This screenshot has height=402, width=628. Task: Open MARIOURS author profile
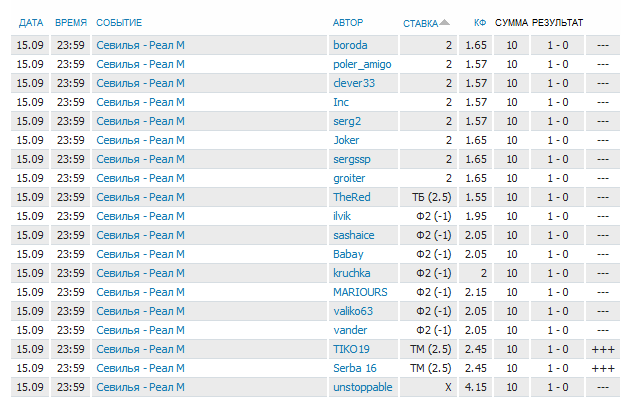tap(360, 292)
